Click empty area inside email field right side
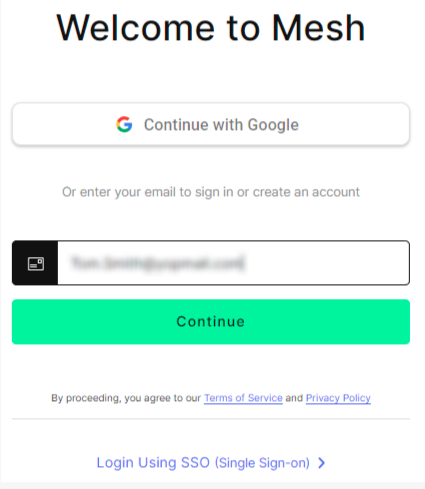This screenshot has width=425, height=489. (327, 263)
